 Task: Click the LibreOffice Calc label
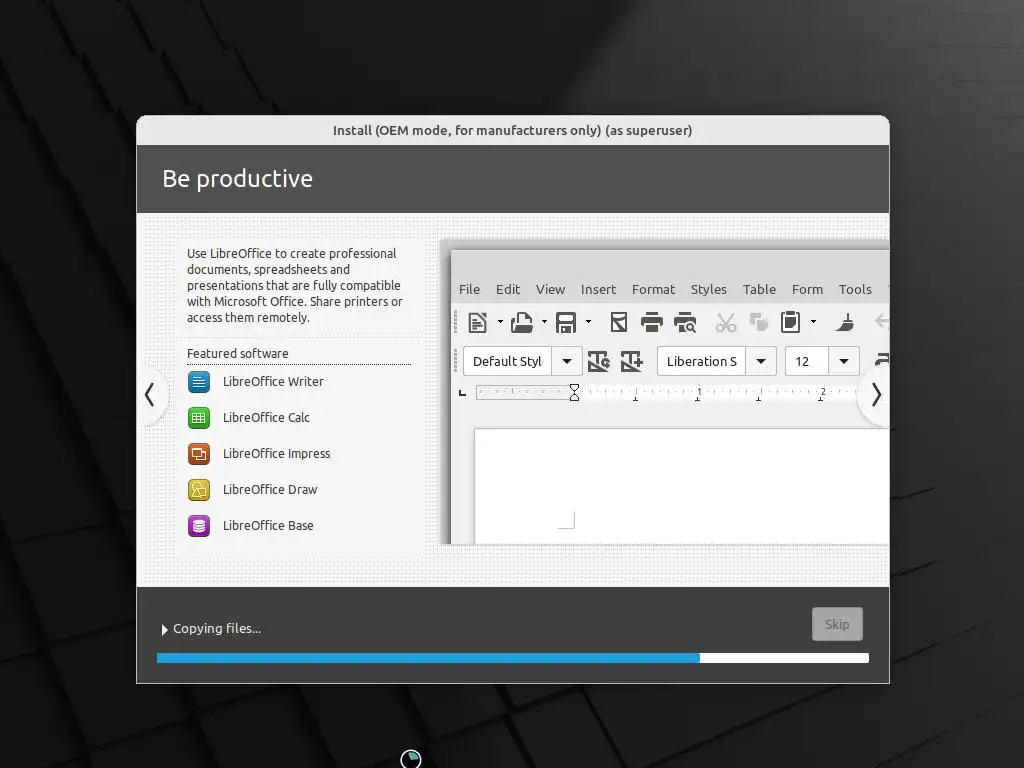click(266, 417)
